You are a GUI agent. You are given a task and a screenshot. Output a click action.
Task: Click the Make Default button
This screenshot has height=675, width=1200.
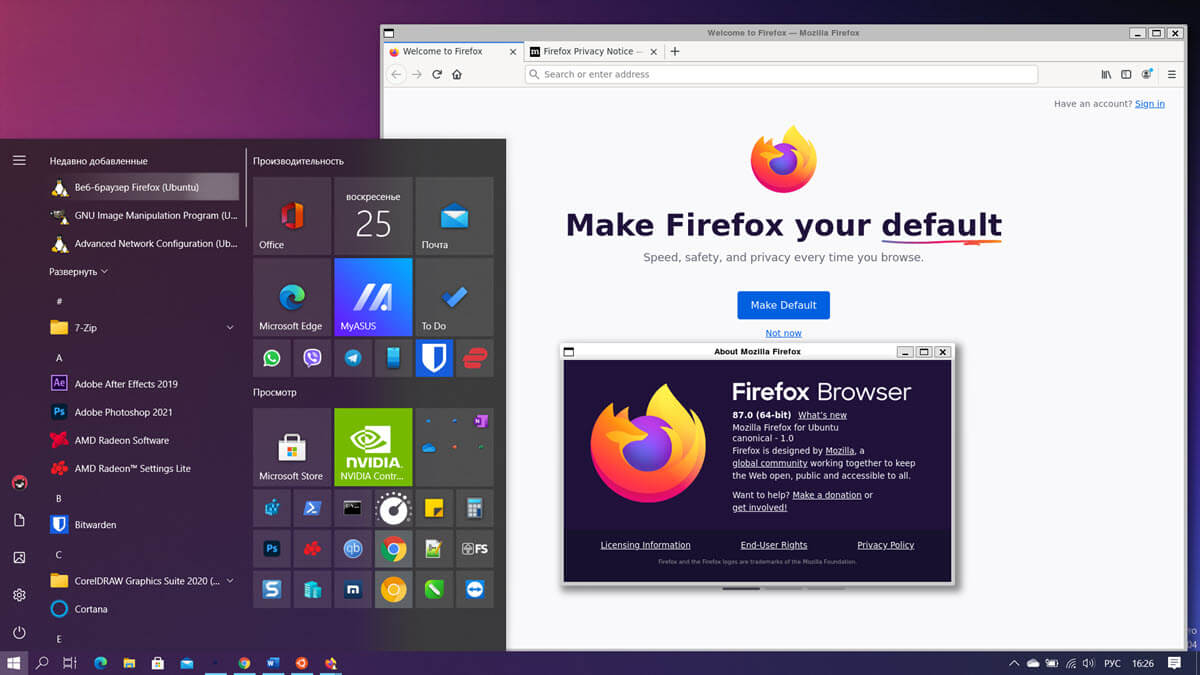click(783, 305)
